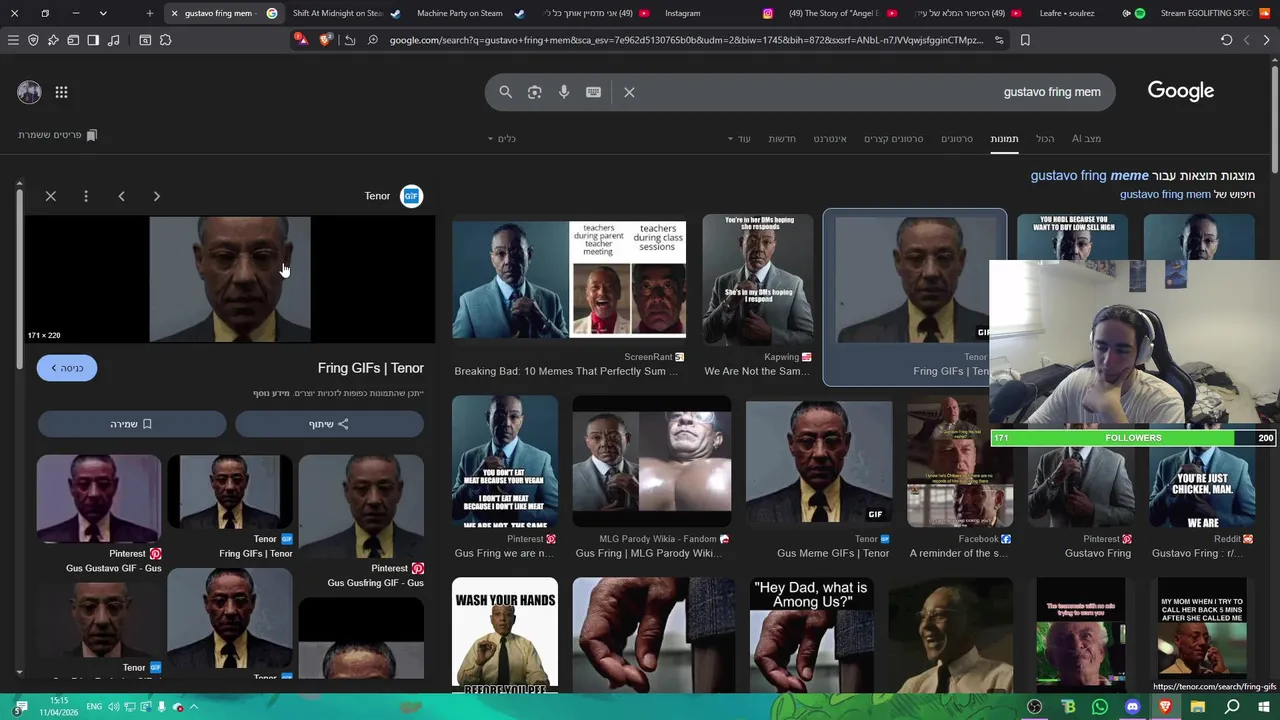Search by image with Lens icon
The width and height of the screenshot is (1280, 720).
pyautogui.click(x=535, y=92)
